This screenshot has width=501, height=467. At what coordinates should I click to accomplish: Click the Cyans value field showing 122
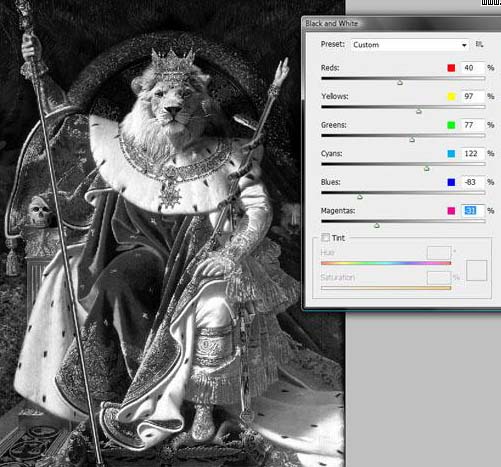[x=472, y=154]
